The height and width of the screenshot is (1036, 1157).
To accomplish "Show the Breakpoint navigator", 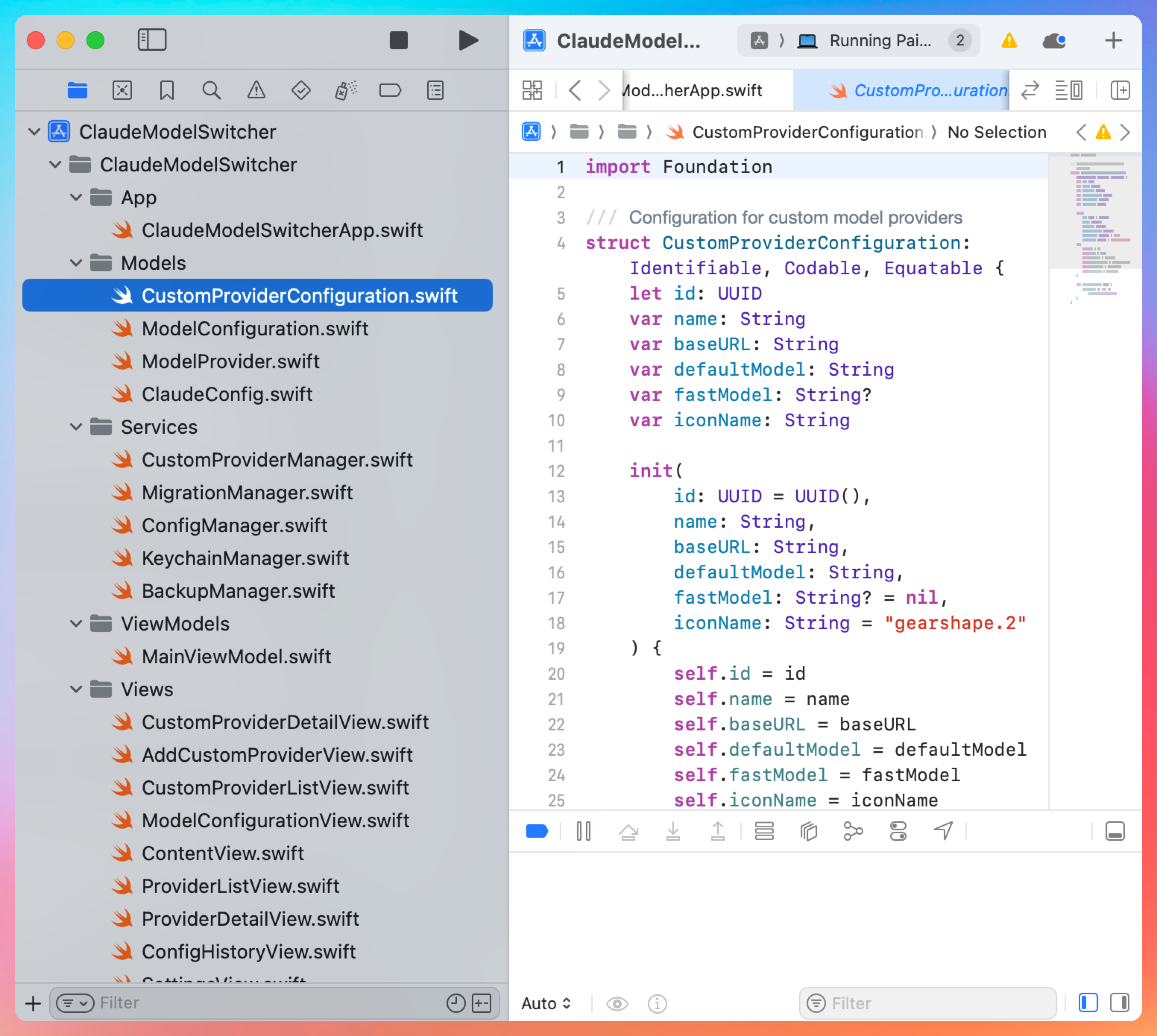I will (390, 91).
